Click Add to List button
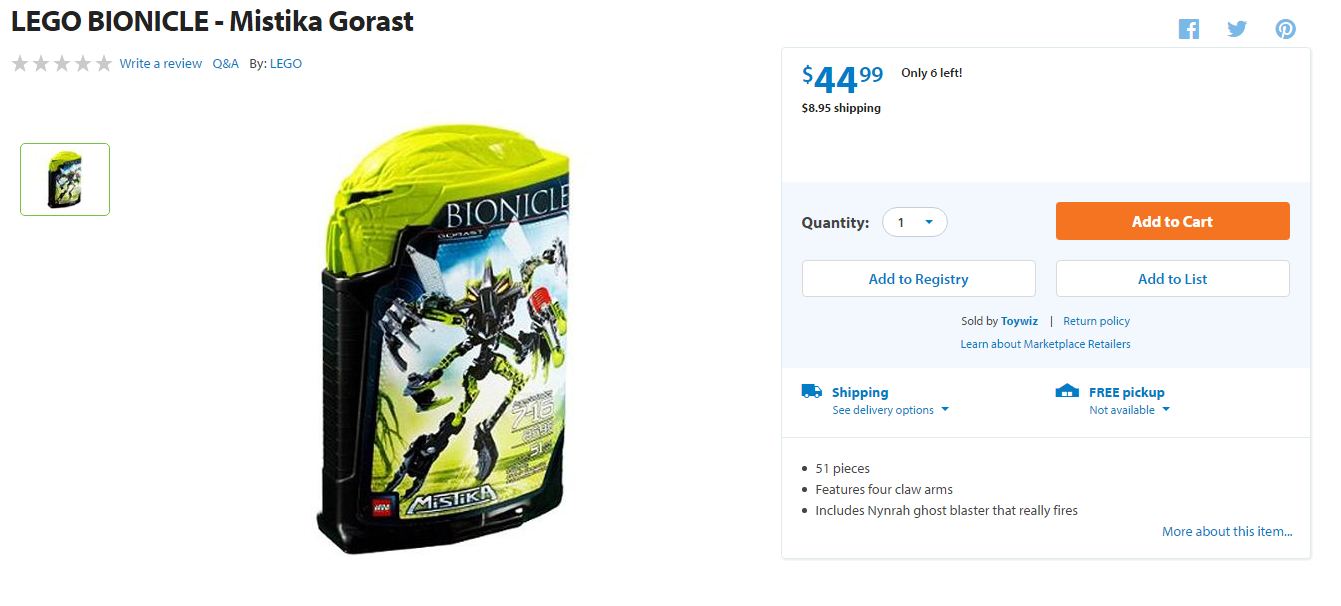 click(1172, 279)
